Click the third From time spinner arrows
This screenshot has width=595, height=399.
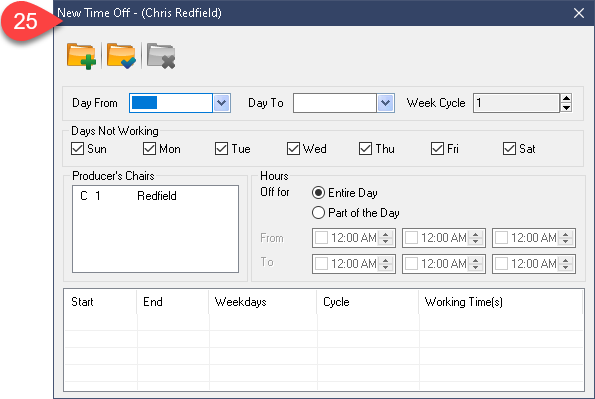click(566, 238)
